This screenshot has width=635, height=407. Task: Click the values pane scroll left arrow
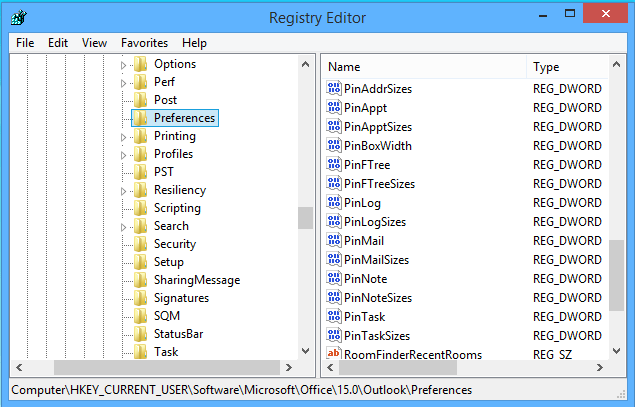point(330,368)
